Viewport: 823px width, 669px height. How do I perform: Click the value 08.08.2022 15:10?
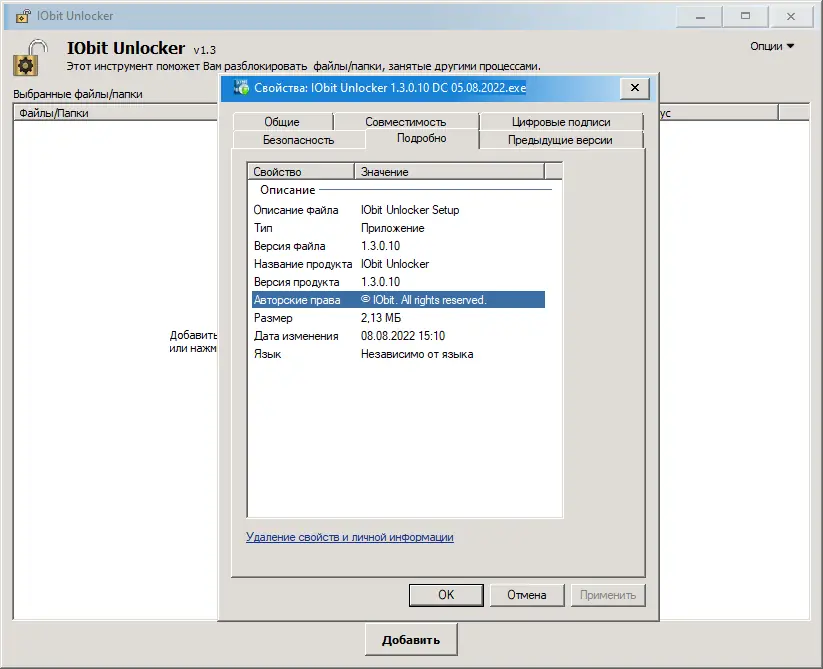tap(403, 336)
